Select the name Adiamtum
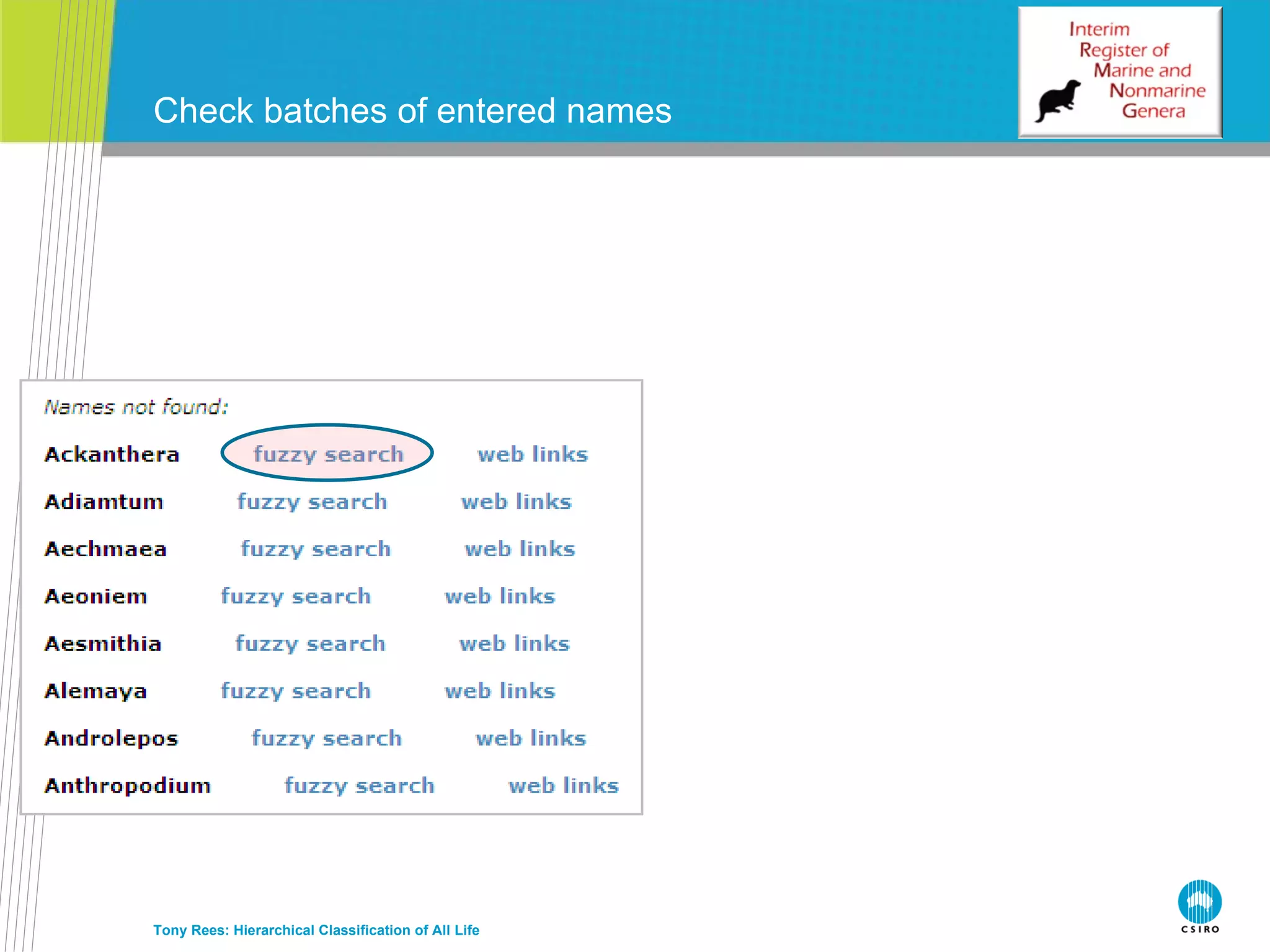The width and height of the screenshot is (1270, 952). 104,501
